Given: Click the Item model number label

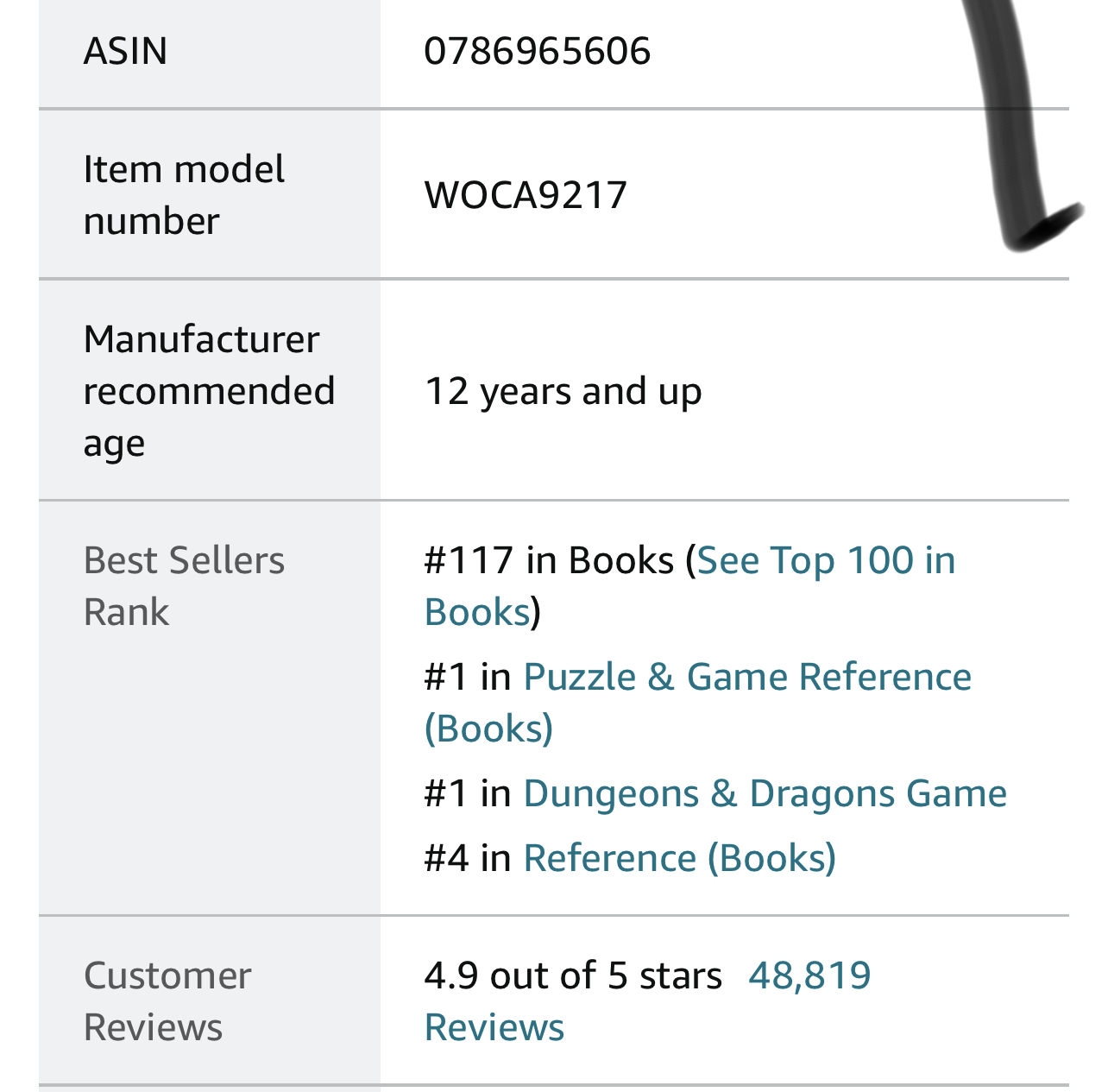Looking at the screenshot, I should 184,195.
